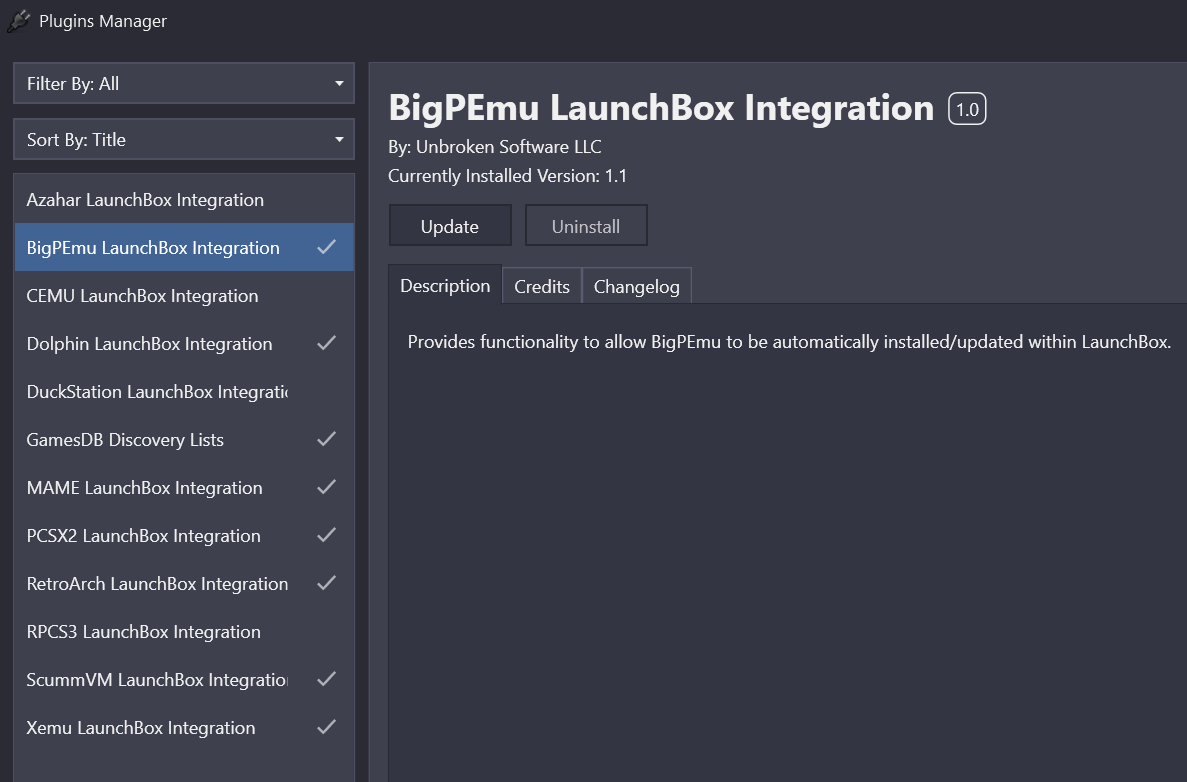Select CEMU LaunchBox Integration plugin
1187x782 pixels.
tap(142, 296)
